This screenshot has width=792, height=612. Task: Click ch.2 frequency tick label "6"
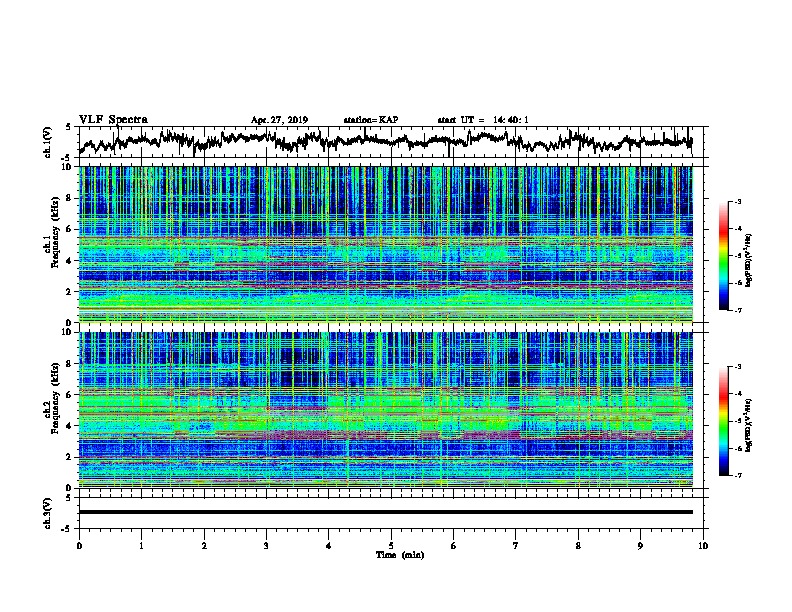coord(68,395)
